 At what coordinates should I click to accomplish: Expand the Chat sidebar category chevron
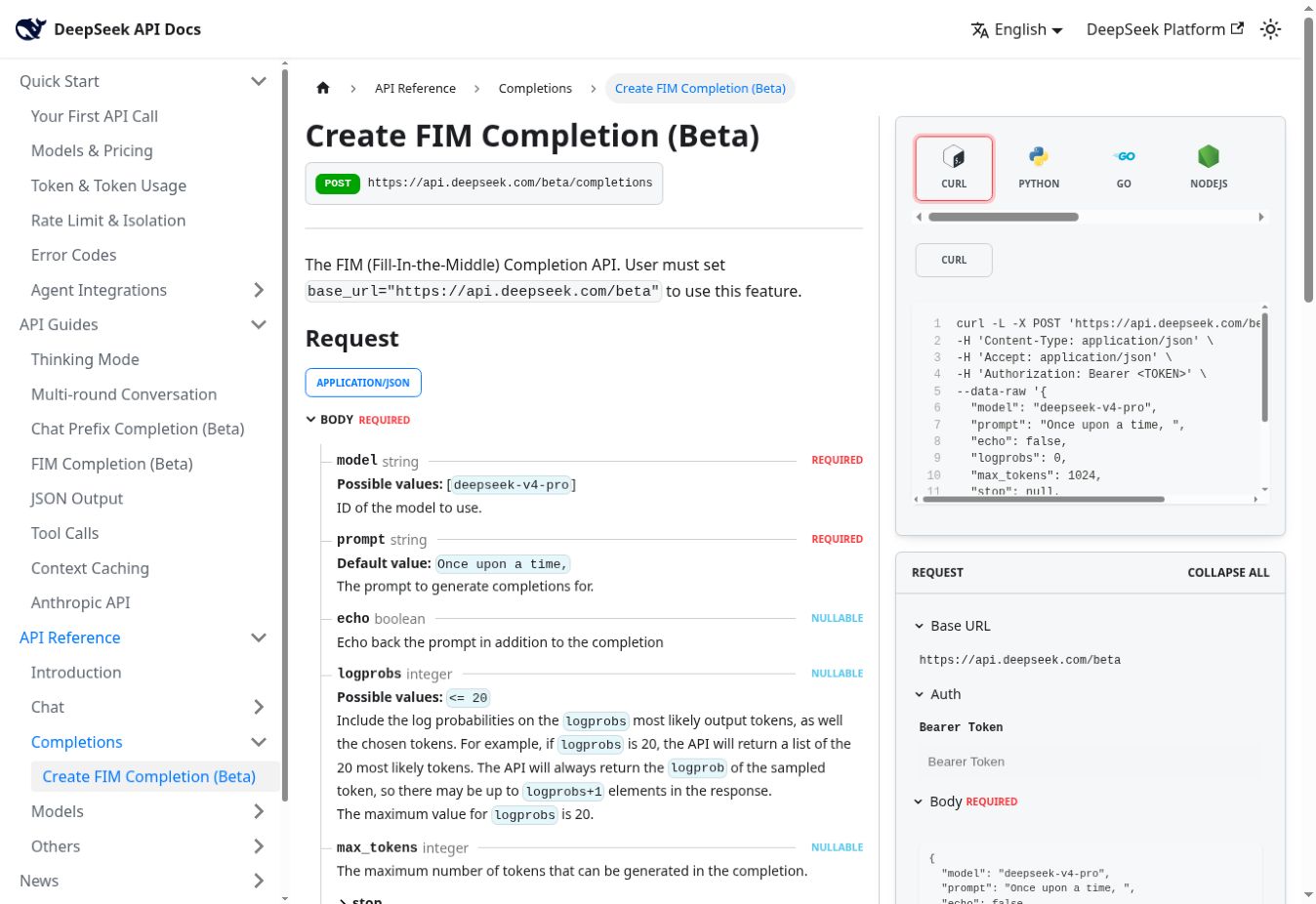259,707
